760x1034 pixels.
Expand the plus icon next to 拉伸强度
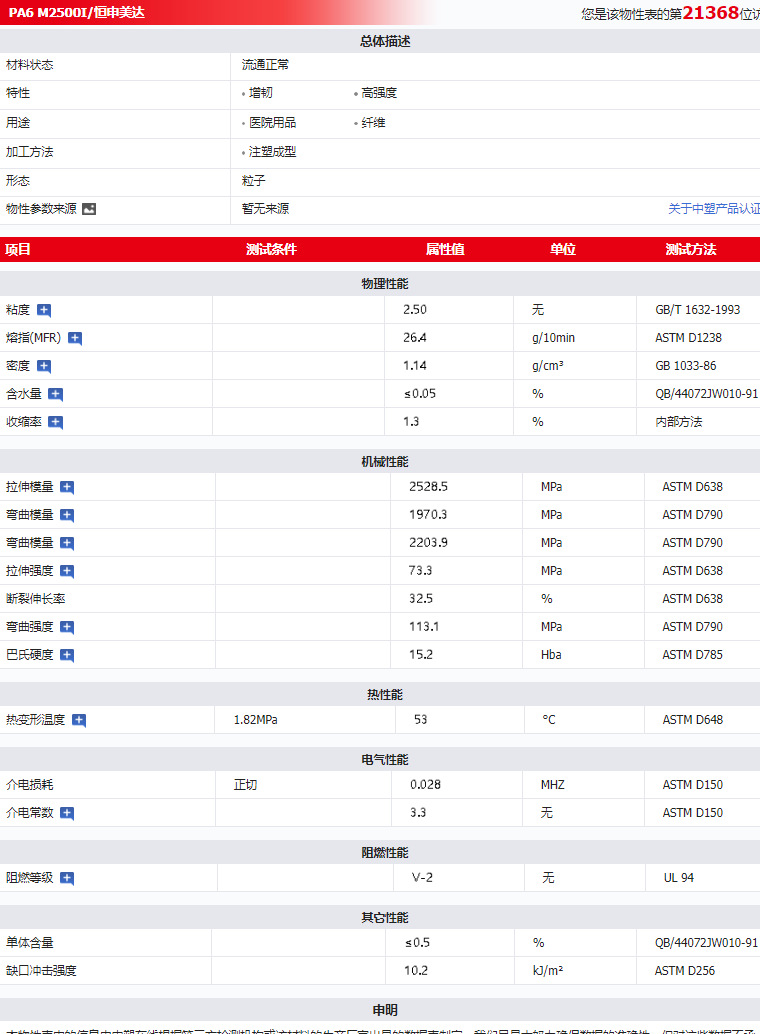67,571
